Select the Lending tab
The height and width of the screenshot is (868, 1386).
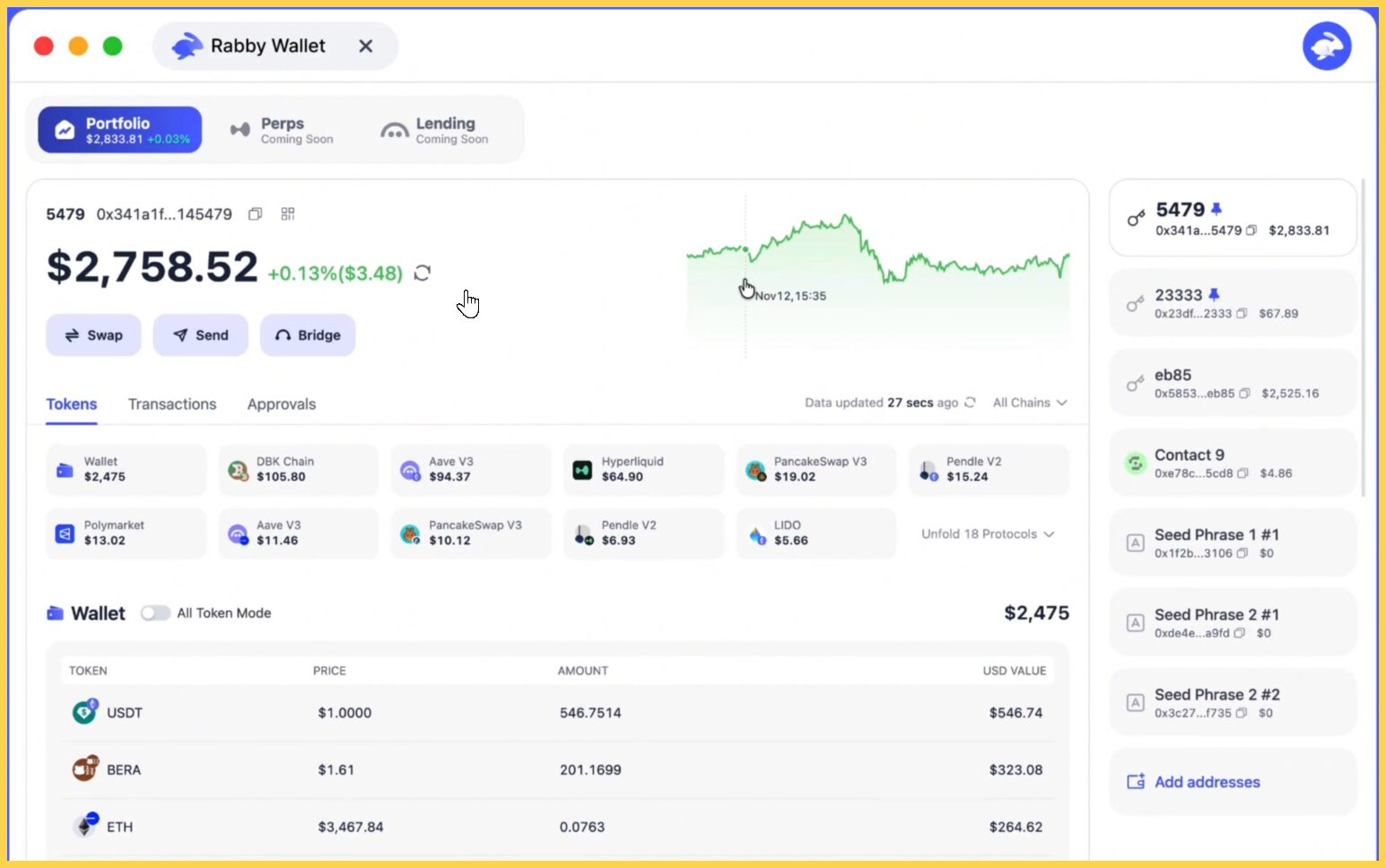point(436,130)
